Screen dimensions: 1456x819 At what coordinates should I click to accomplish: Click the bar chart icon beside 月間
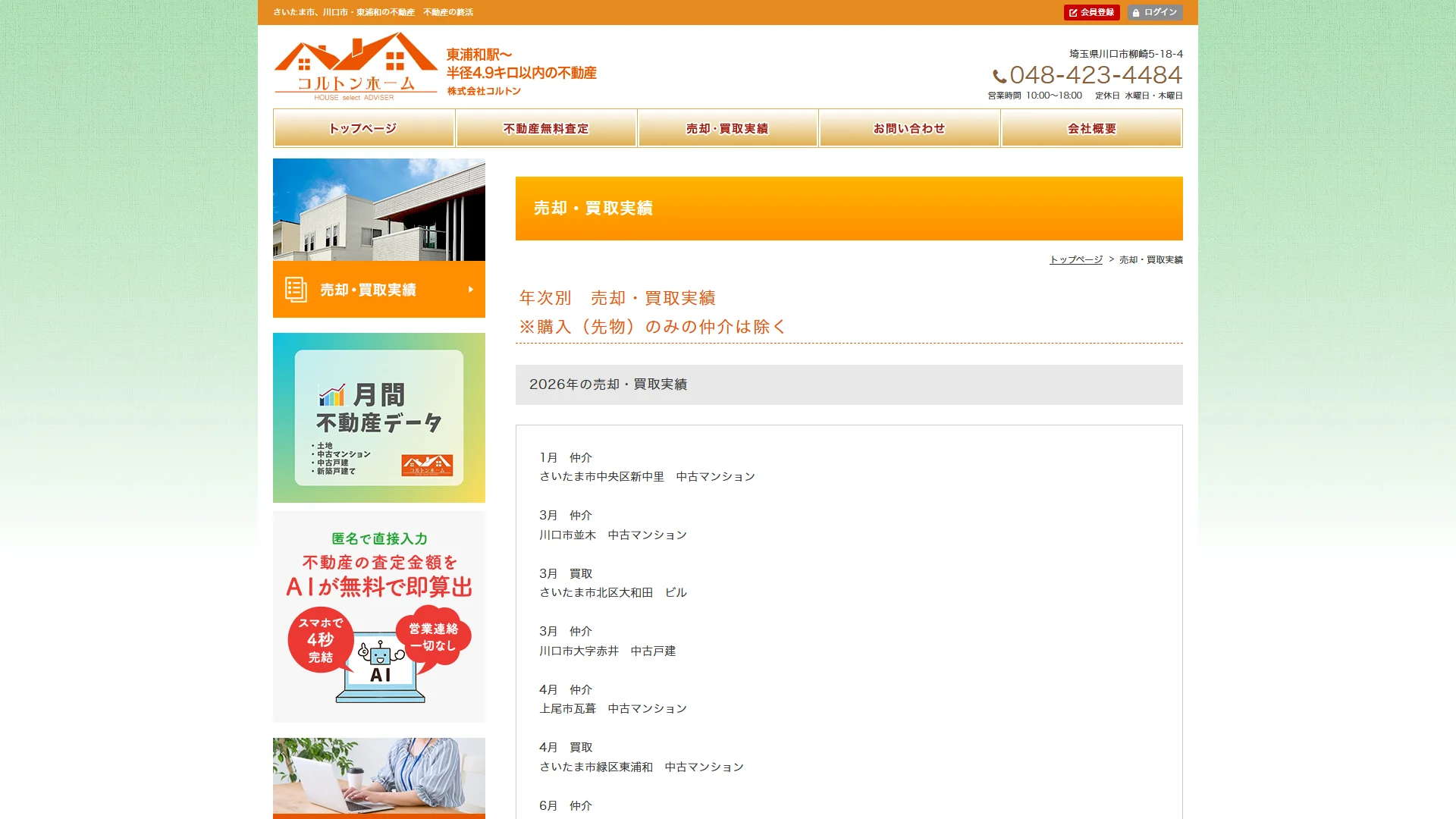(332, 395)
